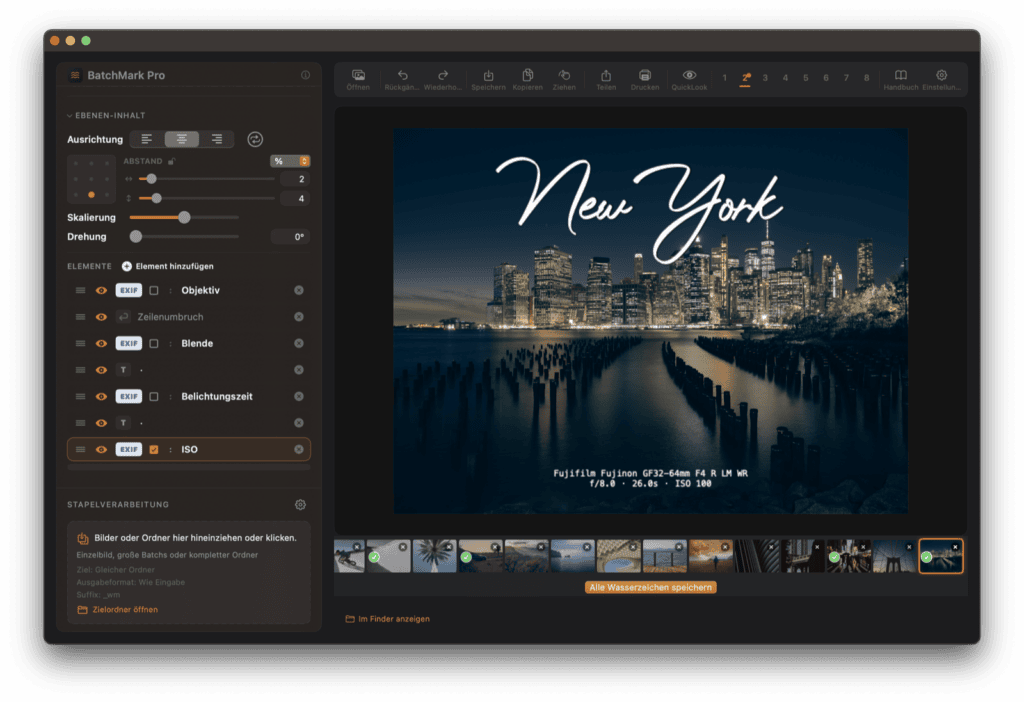Viewport: 1024px width, 702px height.
Task: Enable the Objektiv label checkbox
Action: 154,290
